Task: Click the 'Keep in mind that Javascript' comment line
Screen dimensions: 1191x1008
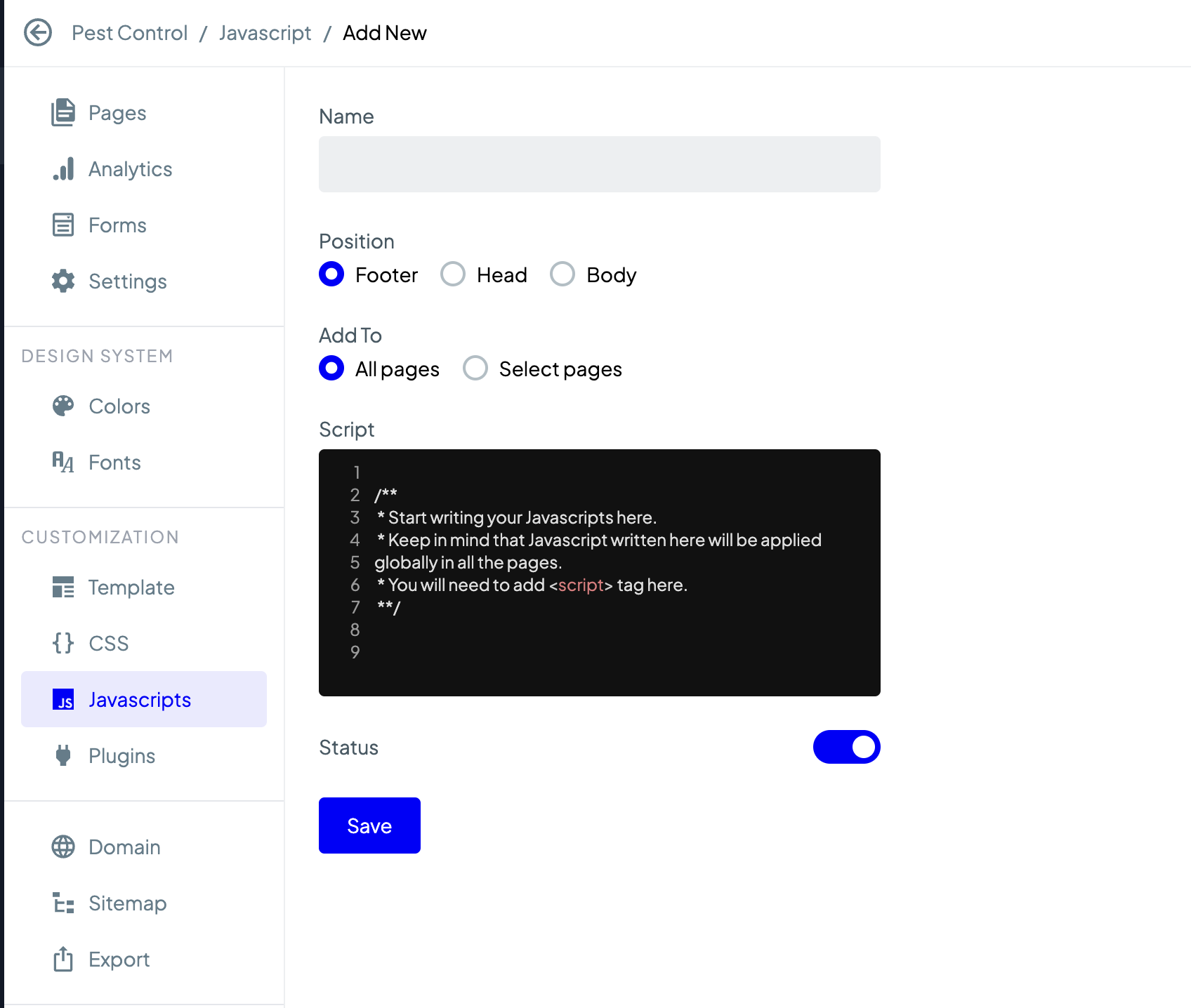Action: point(598,540)
